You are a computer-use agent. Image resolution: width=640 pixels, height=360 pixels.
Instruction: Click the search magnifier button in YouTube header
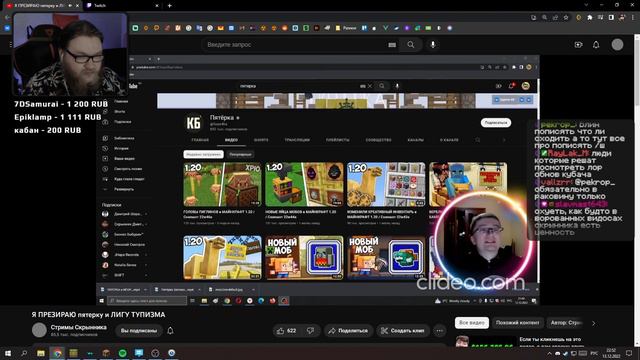click(x=411, y=44)
